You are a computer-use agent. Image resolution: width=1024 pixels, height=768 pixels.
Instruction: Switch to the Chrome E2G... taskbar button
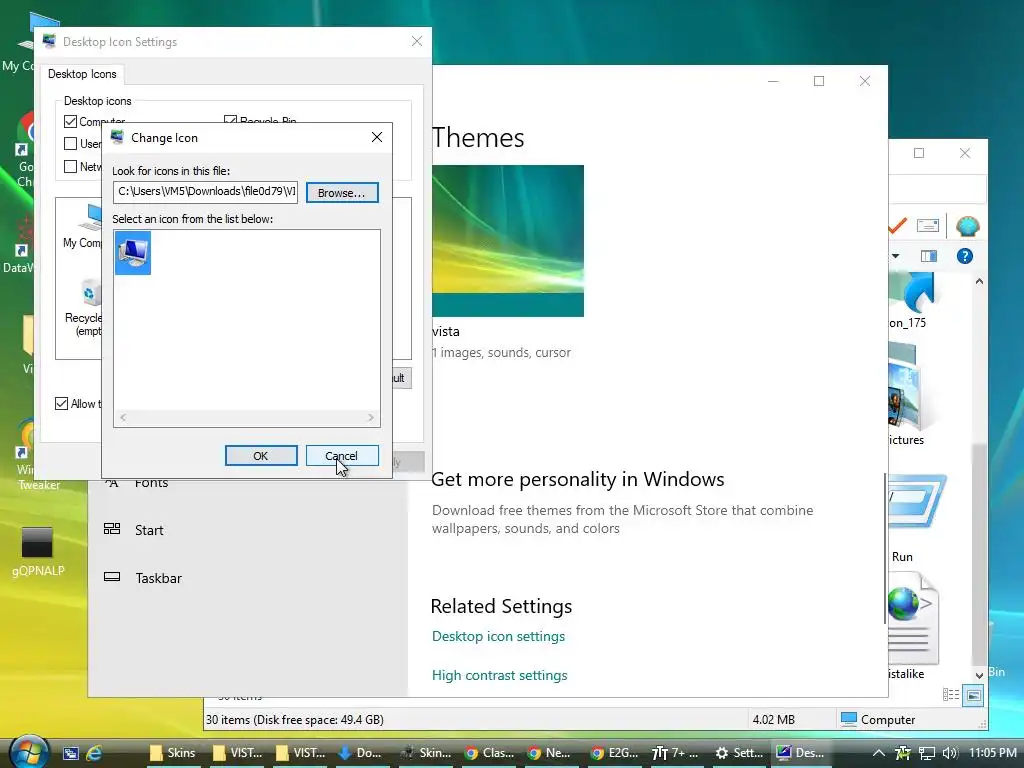(x=614, y=753)
